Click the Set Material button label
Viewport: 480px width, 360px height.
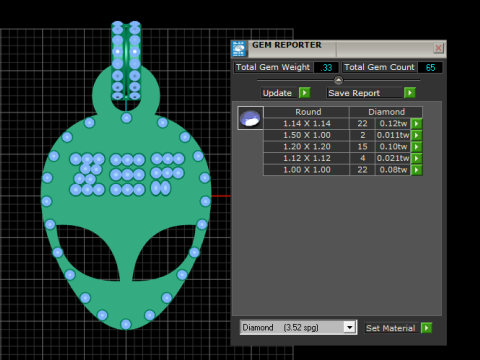pyautogui.click(x=391, y=328)
